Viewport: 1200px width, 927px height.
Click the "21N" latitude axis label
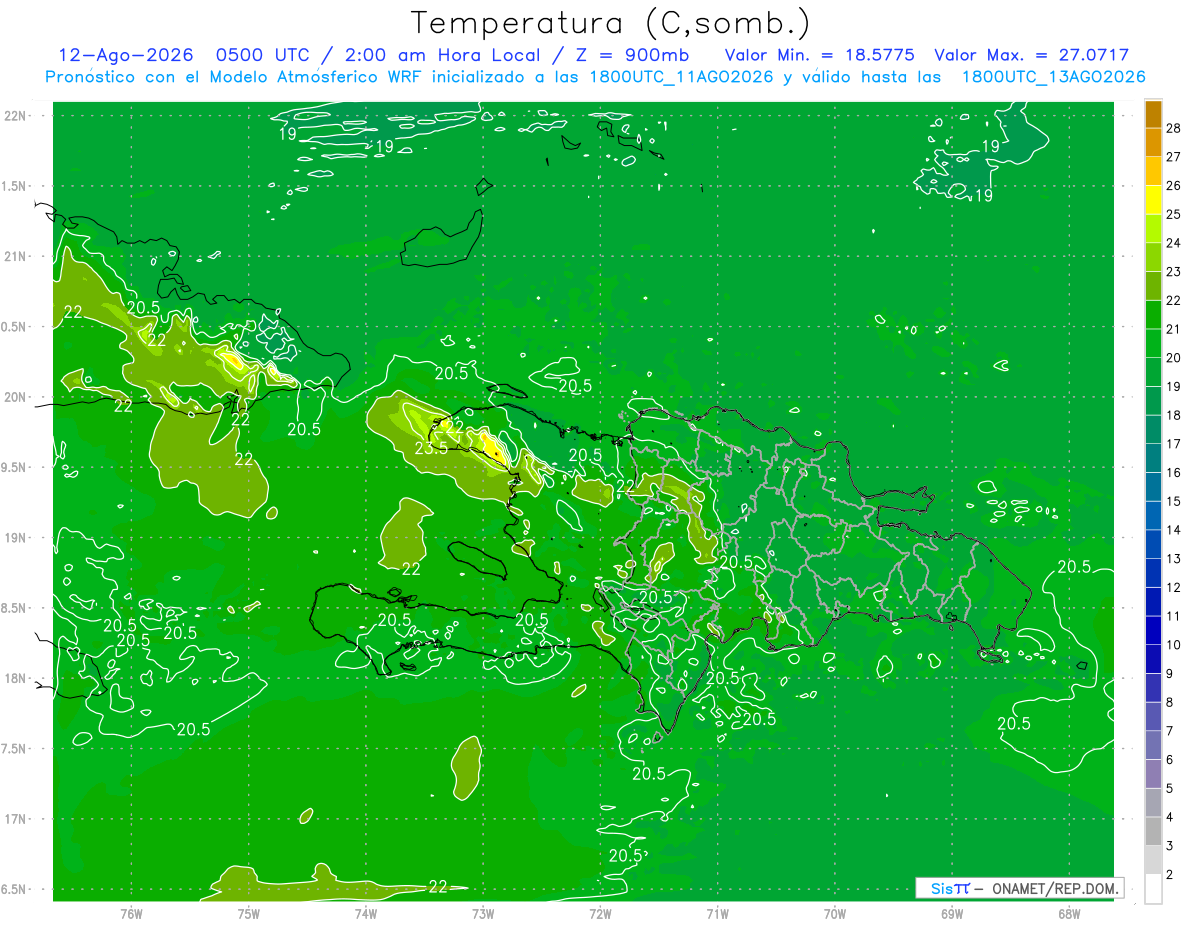(16, 257)
